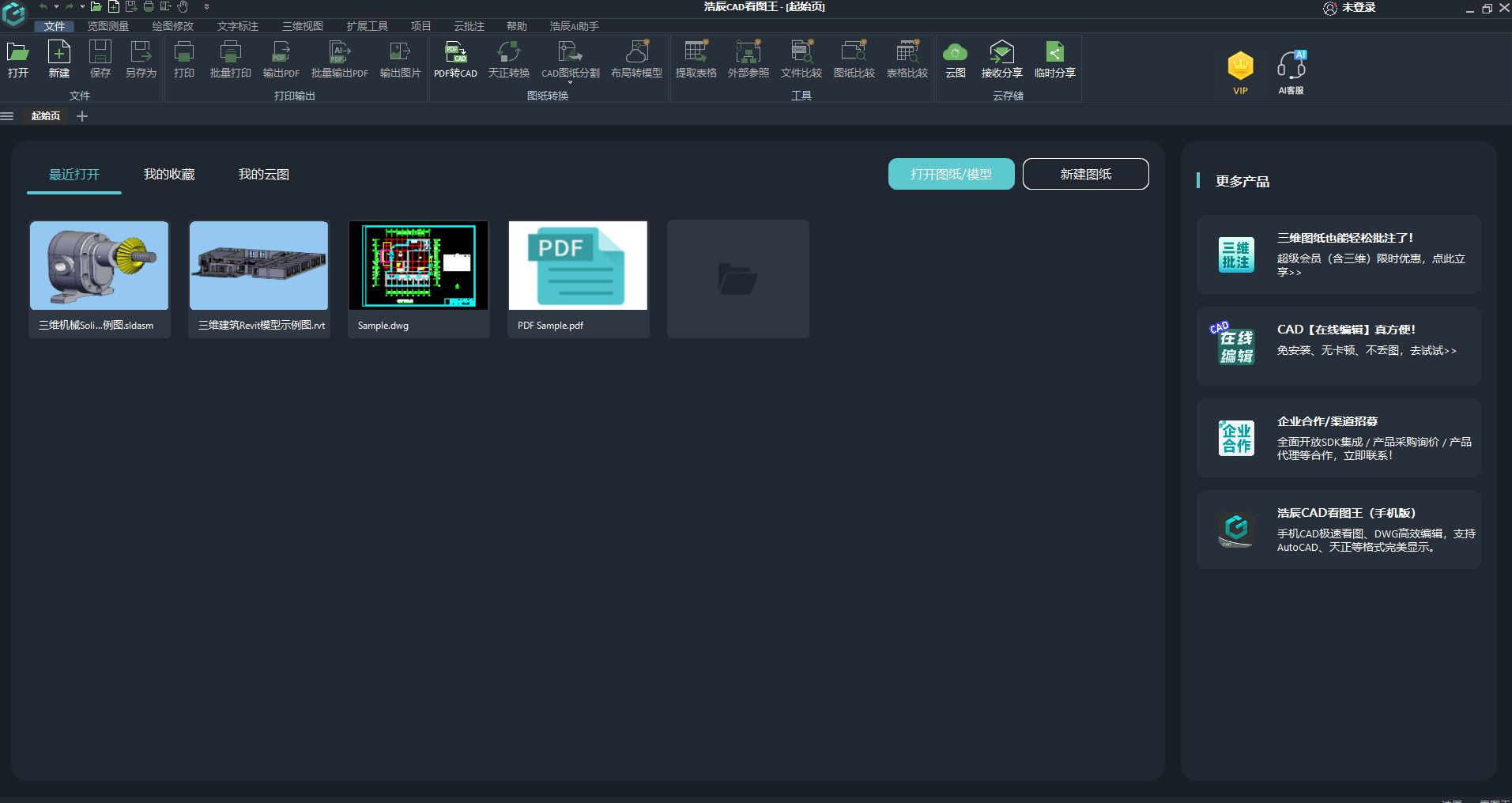Click the 打印 (Print) ribbon icon
Viewport: 1512px width, 803px height.
(184, 59)
